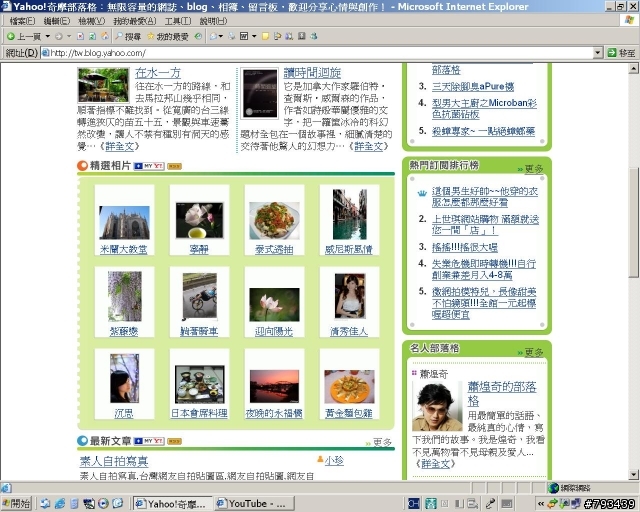This screenshot has width=640, height=512.
Task: Open the 我的最愛(A) menu
Action: [135, 21]
